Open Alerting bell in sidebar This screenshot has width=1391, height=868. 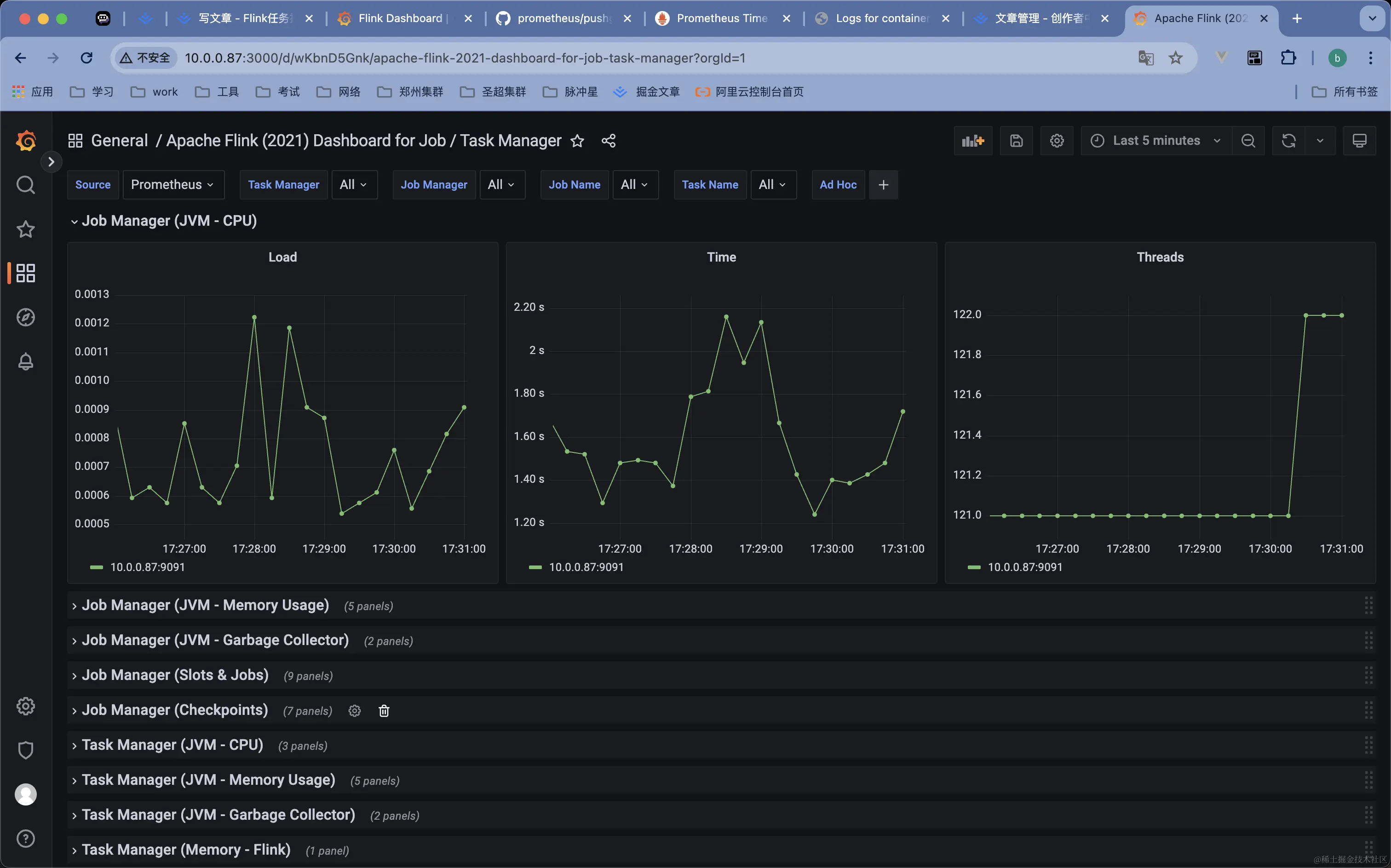click(25, 362)
